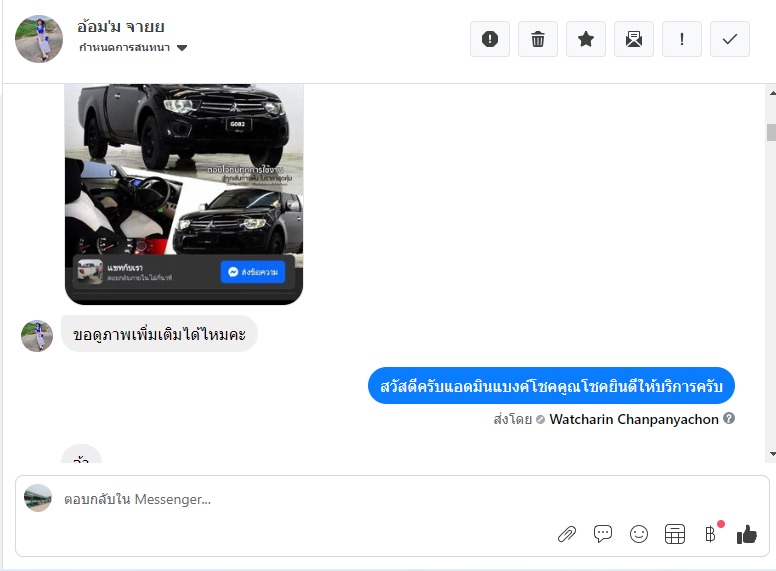The width and height of the screenshot is (776, 571).
Task: Attach a file with the paperclip icon
Action: [567, 534]
